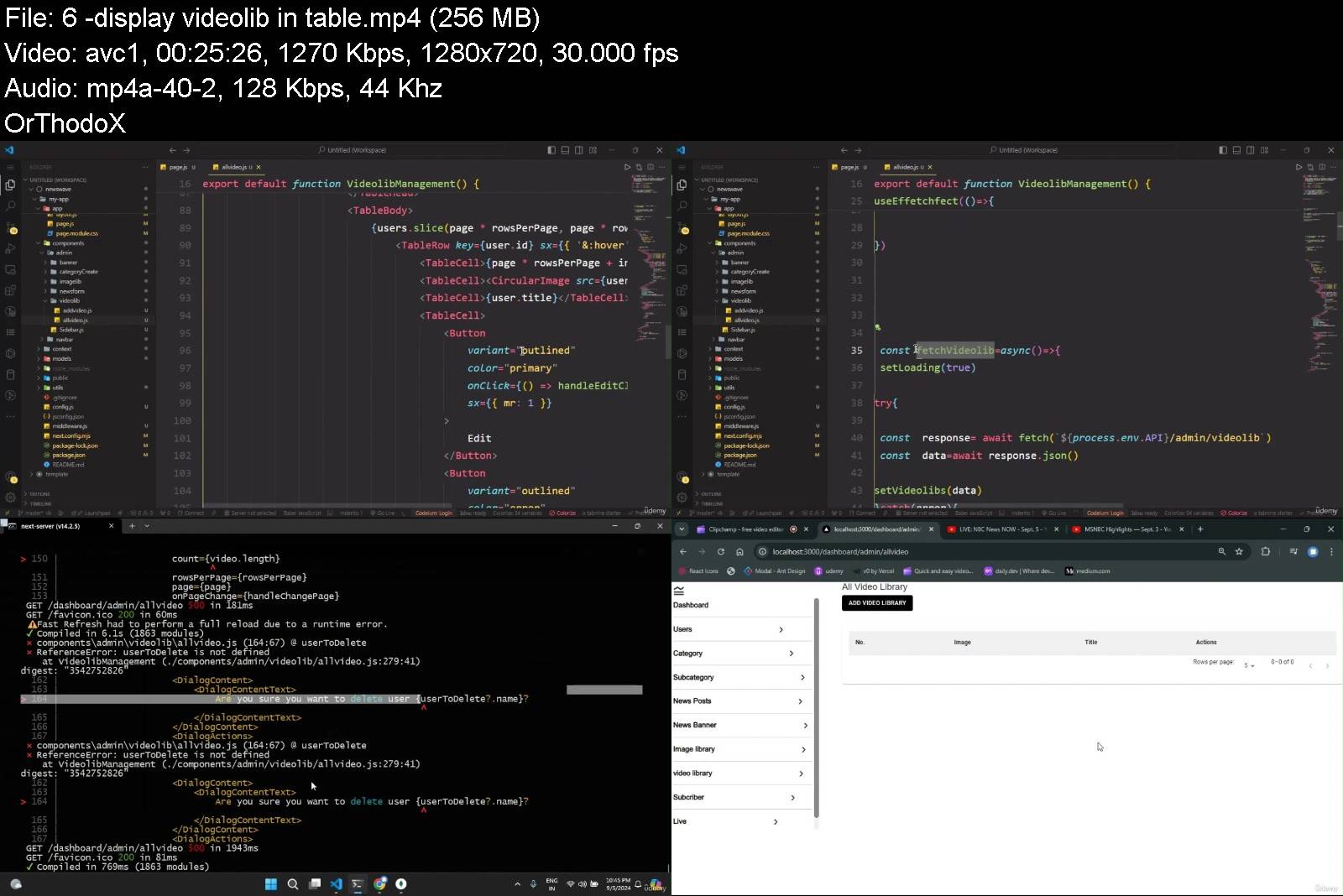Viewport: 1343px width, 896px height.
Task: Click the Run code icon above the TableBody editor
Action: (627, 167)
